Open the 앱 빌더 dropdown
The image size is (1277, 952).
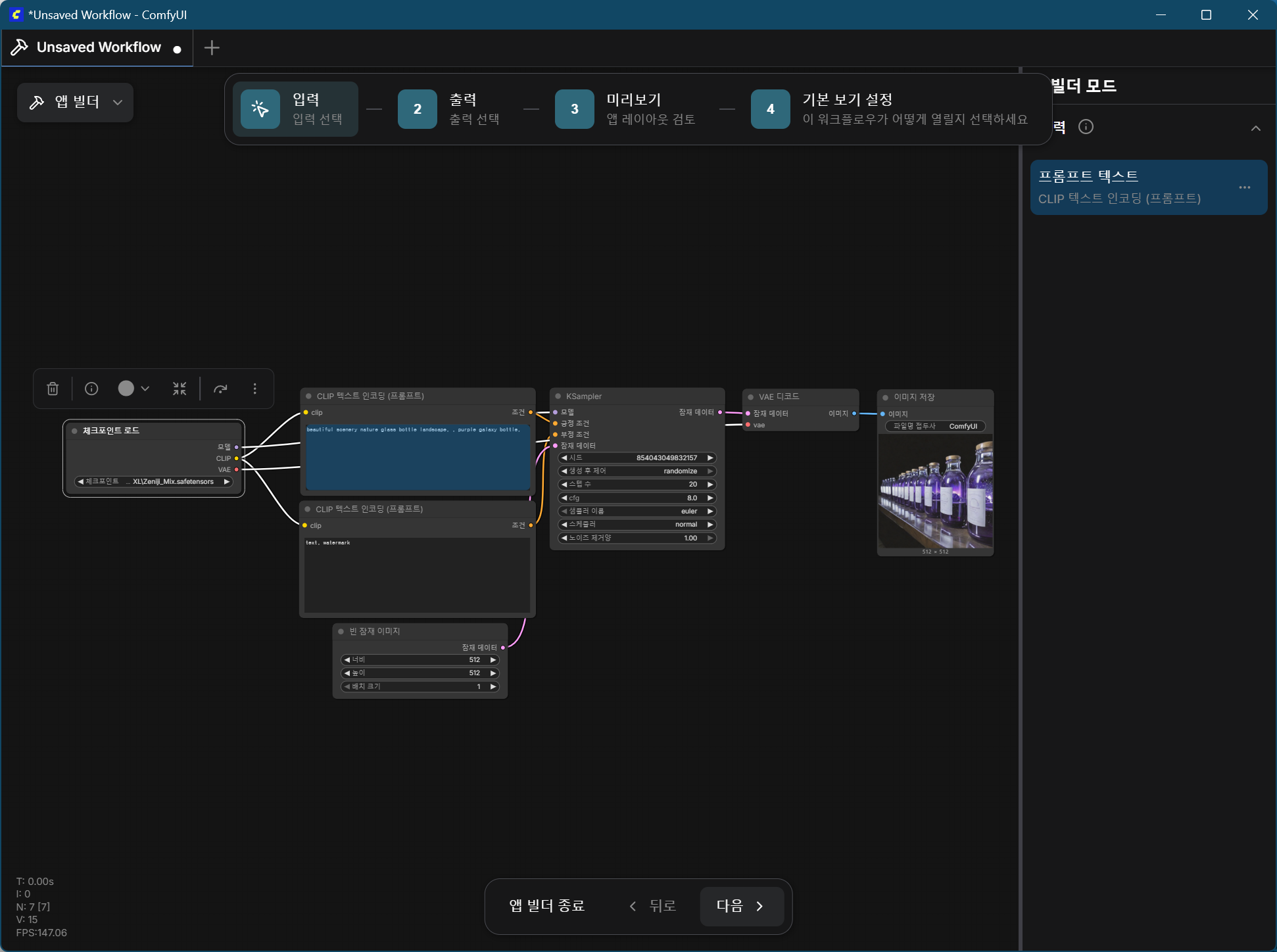tap(76, 102)
